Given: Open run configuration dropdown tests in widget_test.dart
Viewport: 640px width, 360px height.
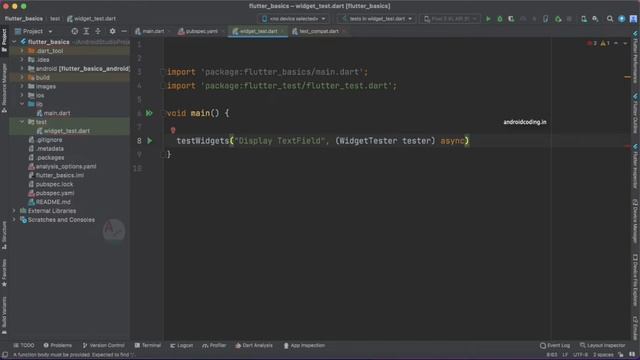Looking at the screenshot, I should click(377, 19).
